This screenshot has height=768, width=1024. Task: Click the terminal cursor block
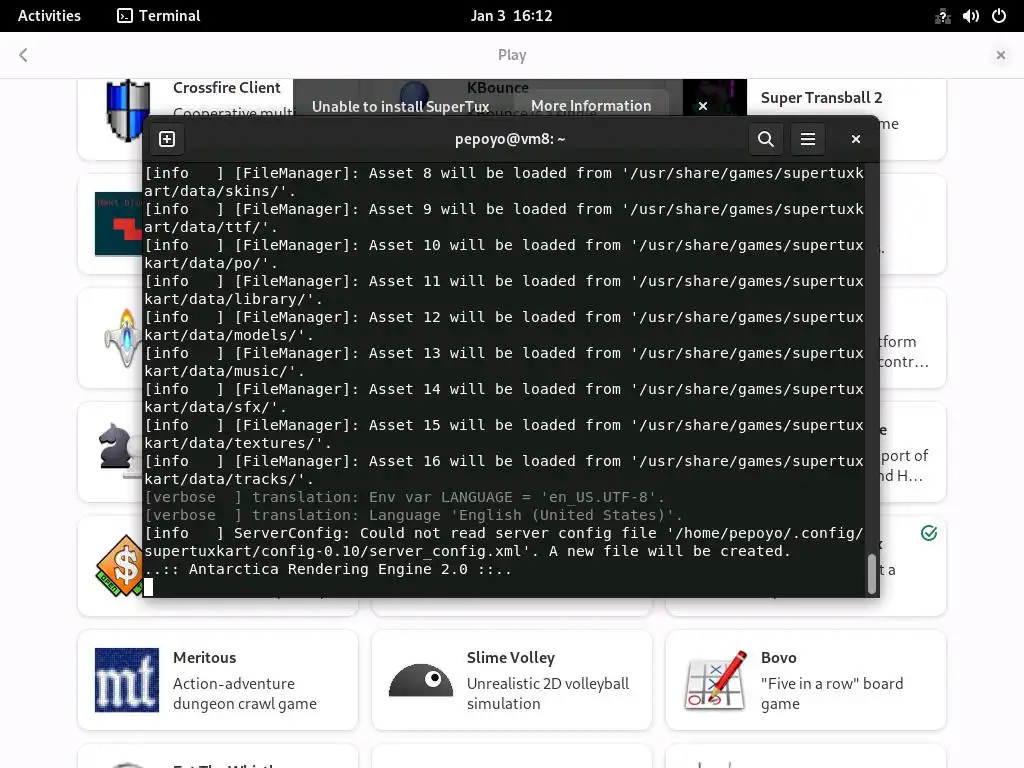click(x=149, y=588)
